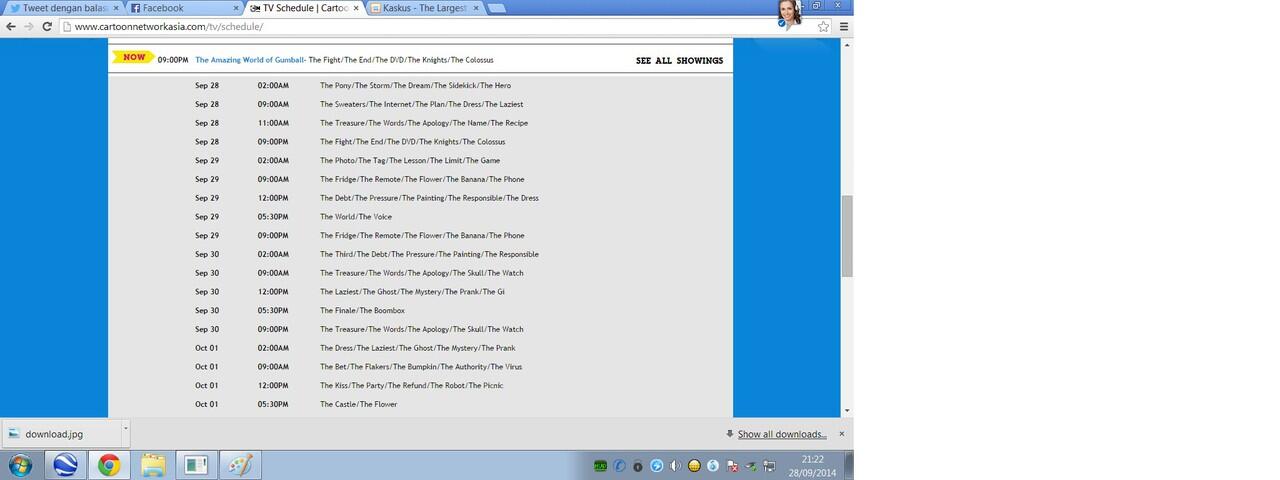
Task: Click Show all downloads link
Action: pos(782,434)
